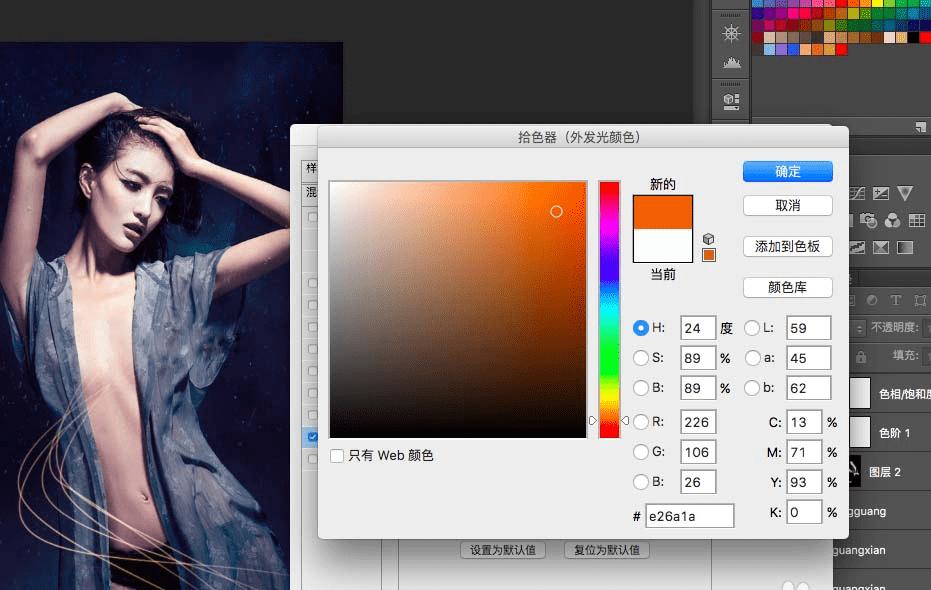
Task: Filter layers by shape icon
Action: click(x=920, y=300)
